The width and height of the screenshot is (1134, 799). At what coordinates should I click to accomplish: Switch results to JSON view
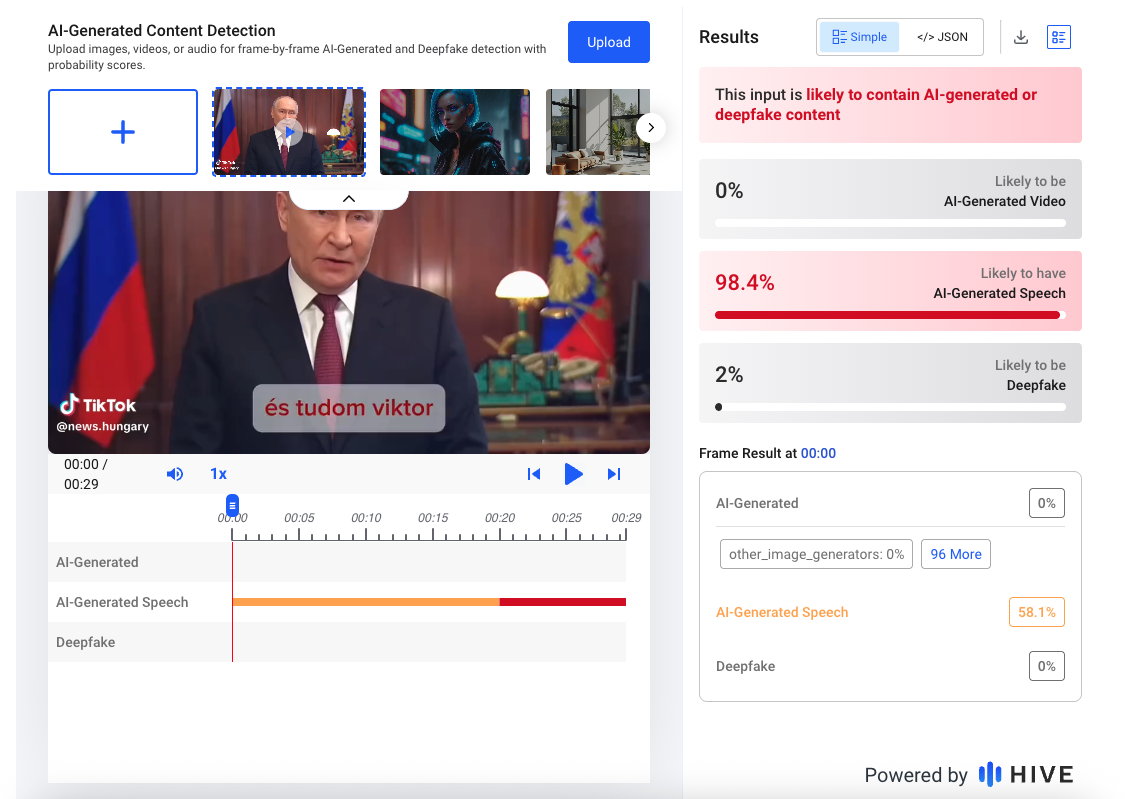[942, 37]
